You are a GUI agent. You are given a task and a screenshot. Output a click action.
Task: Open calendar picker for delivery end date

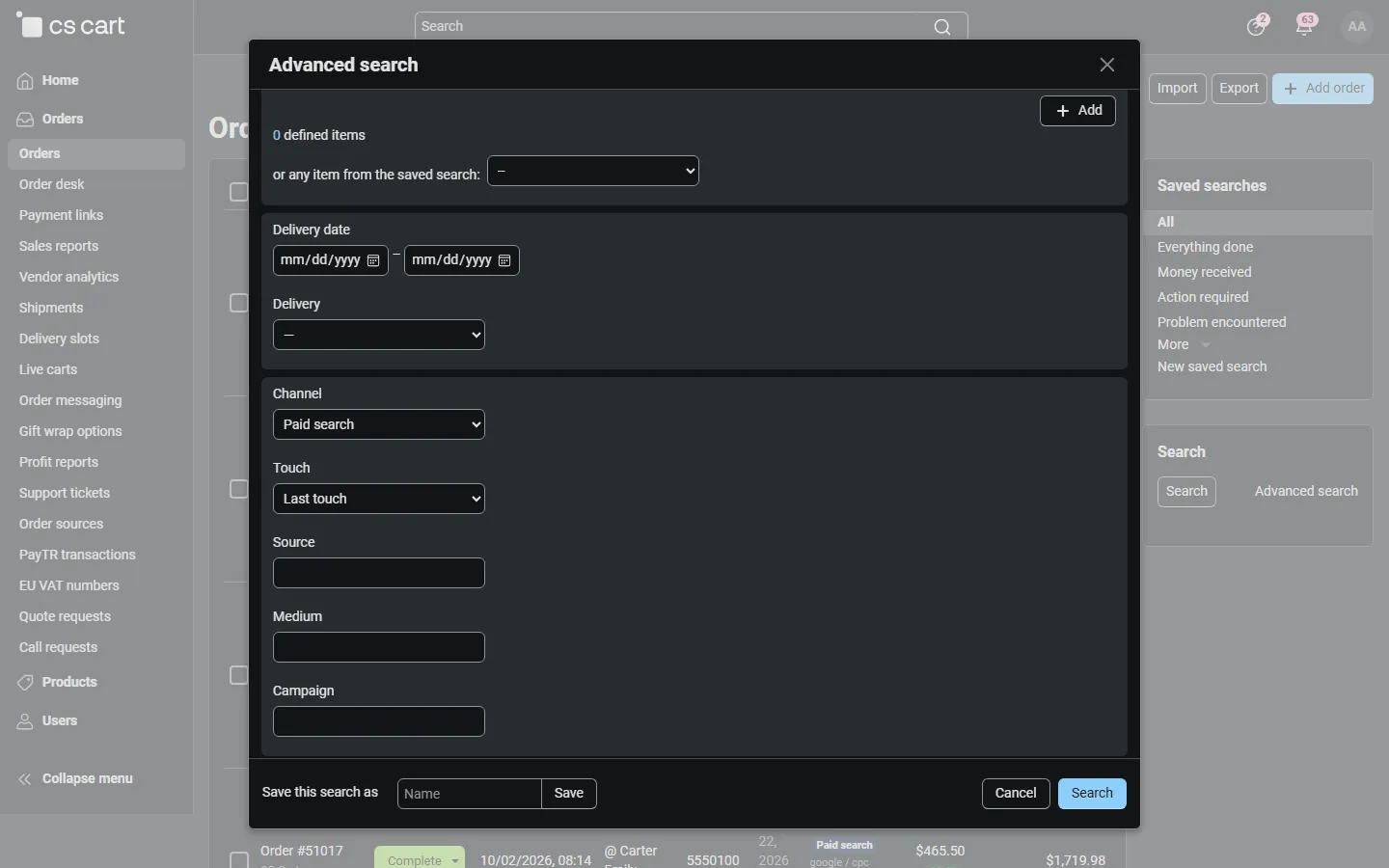click(x=504, y=260)
